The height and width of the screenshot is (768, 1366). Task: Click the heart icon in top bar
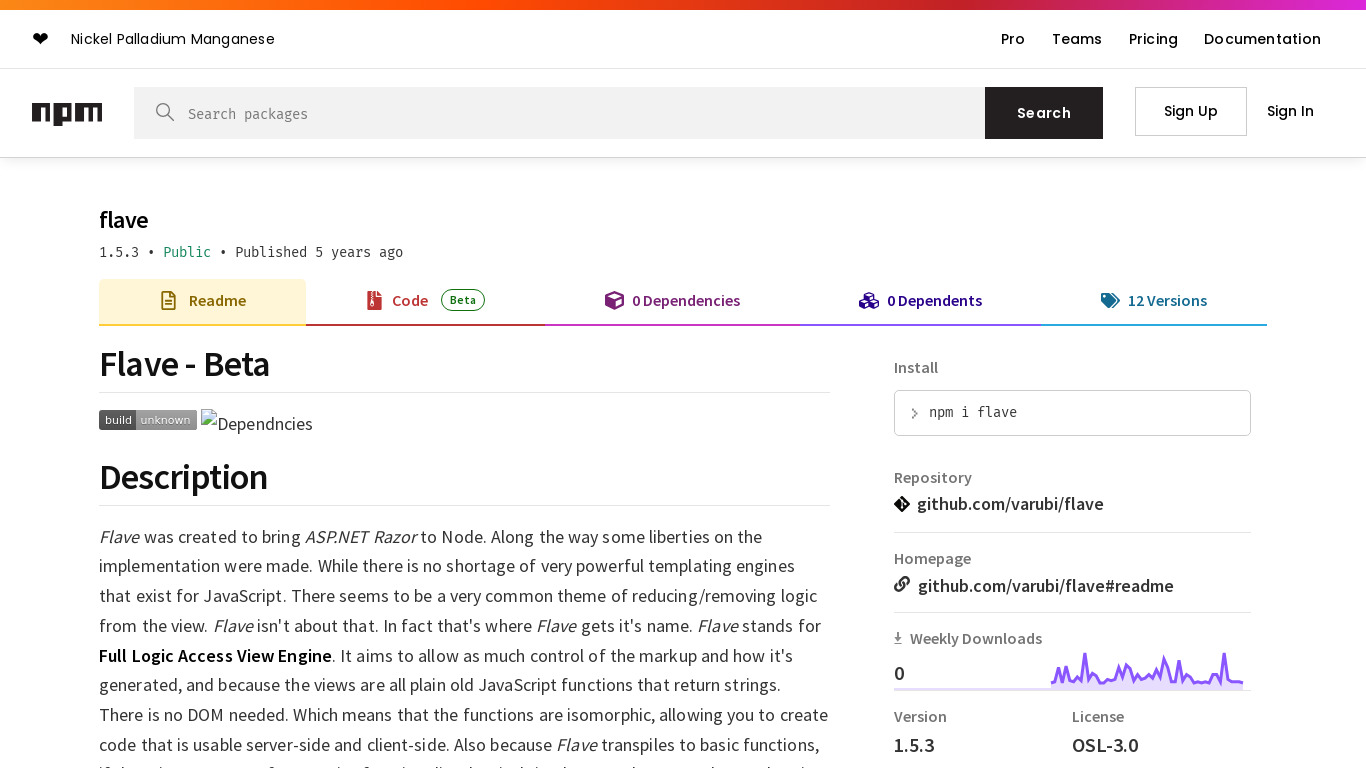(40, 39)
